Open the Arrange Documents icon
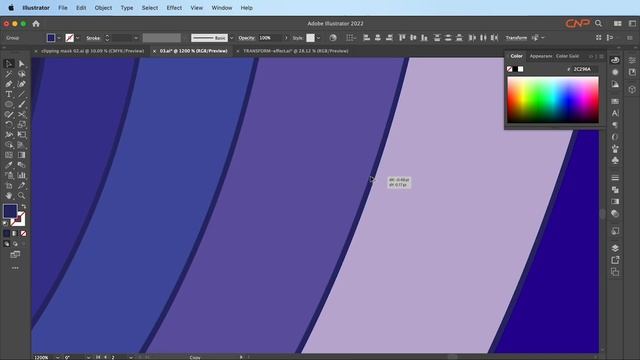The height and width of the screenshot is (360, 640). [618, 24]
